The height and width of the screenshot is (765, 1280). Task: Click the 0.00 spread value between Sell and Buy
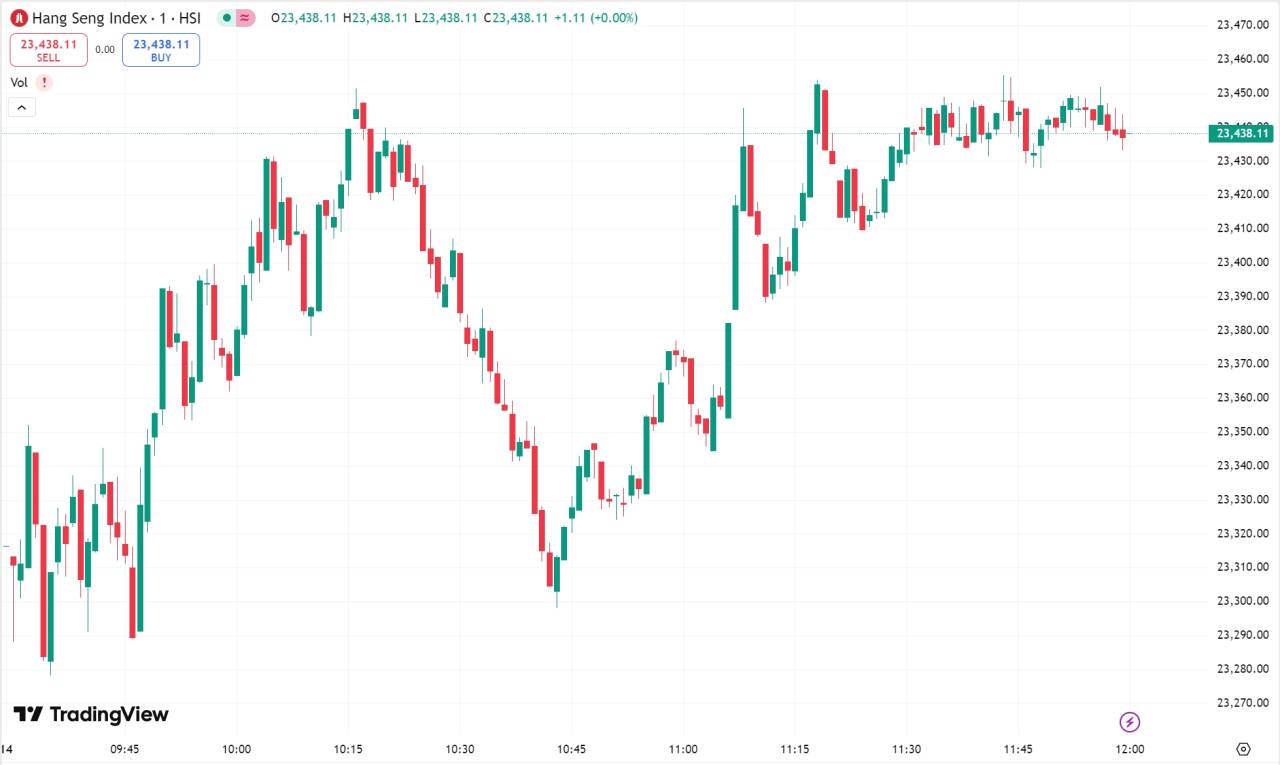(105, 49)
